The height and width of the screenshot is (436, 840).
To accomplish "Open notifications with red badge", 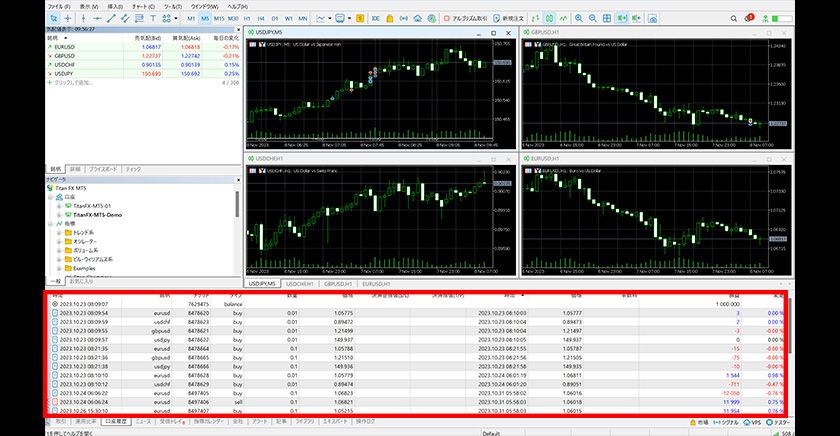I will coord(749,18).
